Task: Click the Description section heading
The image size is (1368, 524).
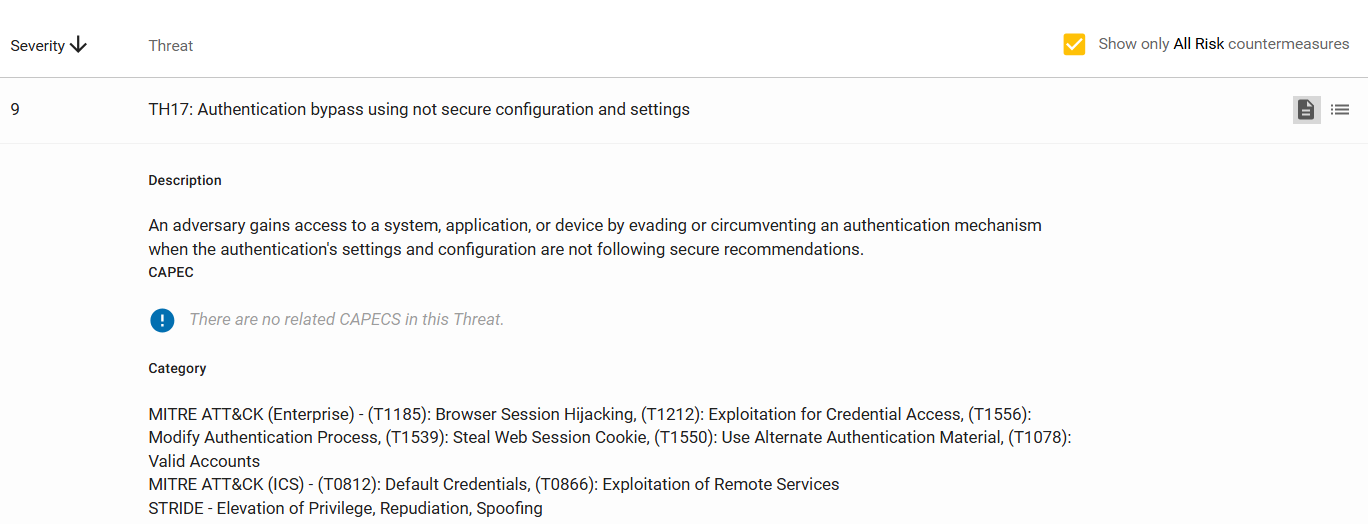Action: (185, 181)
